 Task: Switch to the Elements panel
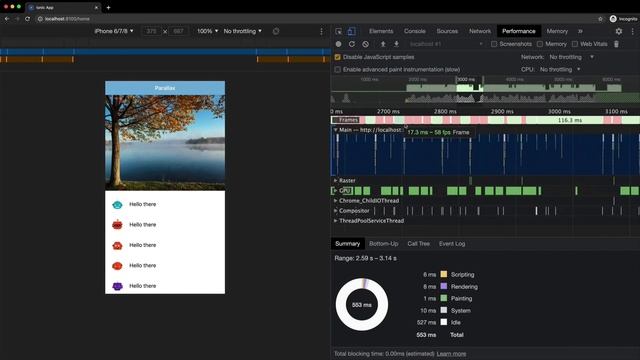pyautogui.click(x=381, y=31)
